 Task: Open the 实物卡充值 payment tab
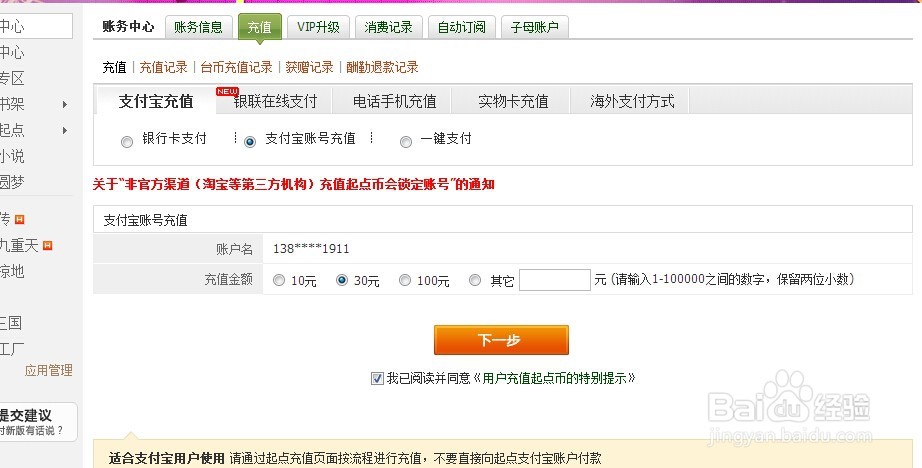513,101
